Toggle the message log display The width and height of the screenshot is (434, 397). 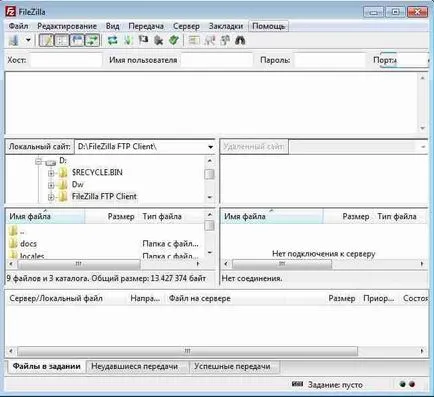[x=46, y=40]
